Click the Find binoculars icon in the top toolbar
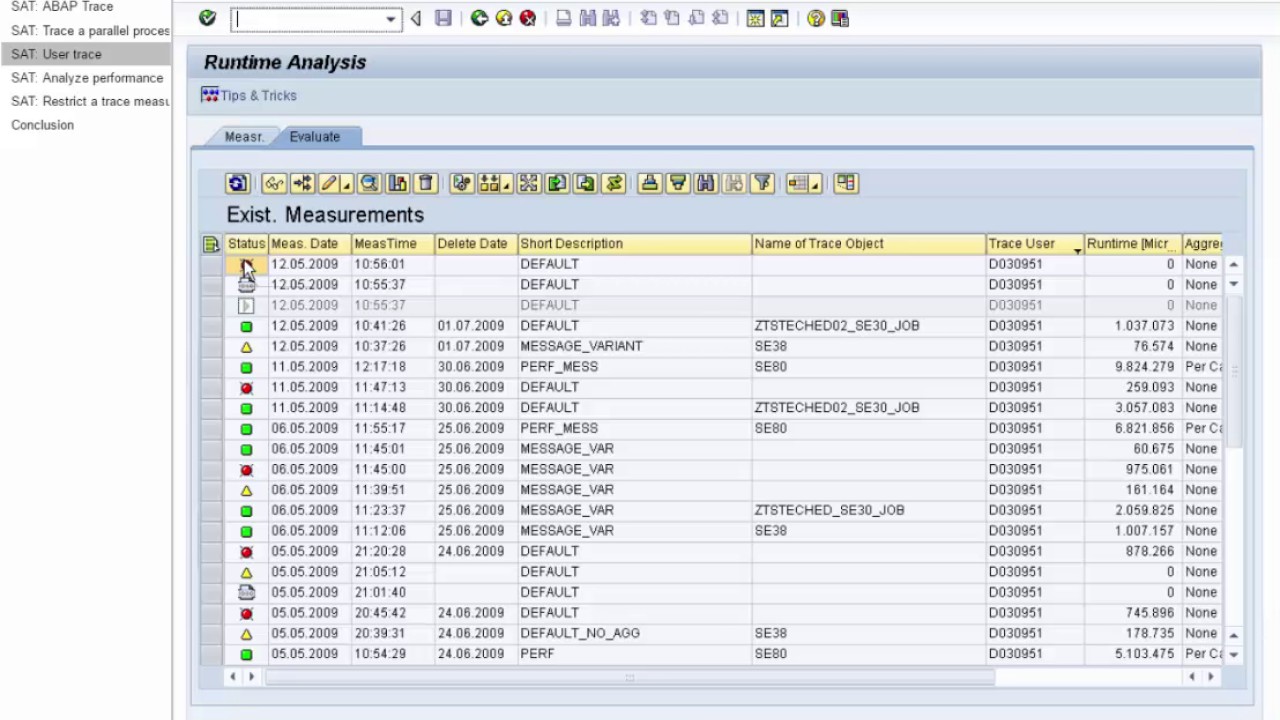Viewport: 1280px width, 720px height. pyautogui.click(x=588, y=18)
